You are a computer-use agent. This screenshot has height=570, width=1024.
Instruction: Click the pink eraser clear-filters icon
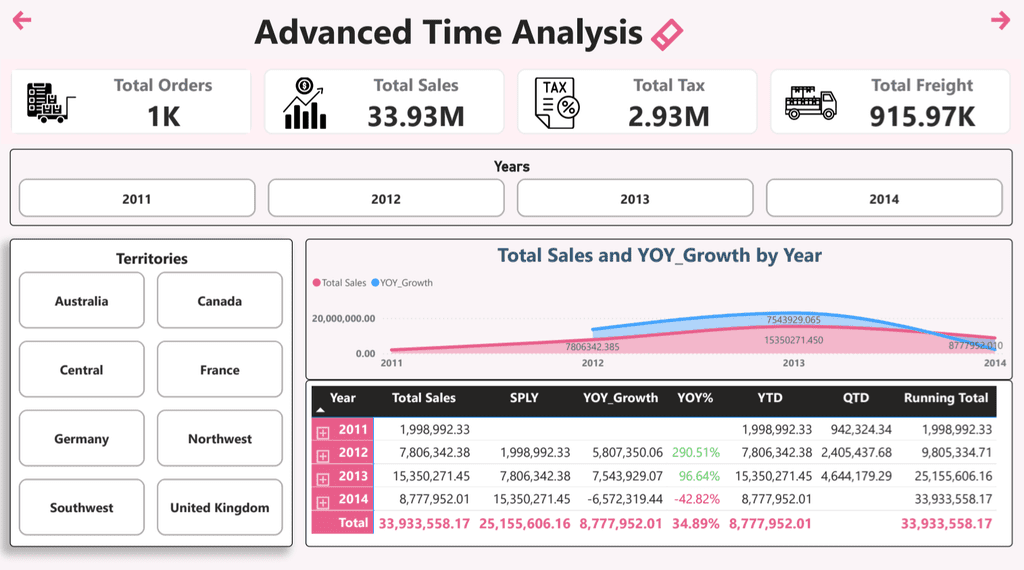[667, 35]
